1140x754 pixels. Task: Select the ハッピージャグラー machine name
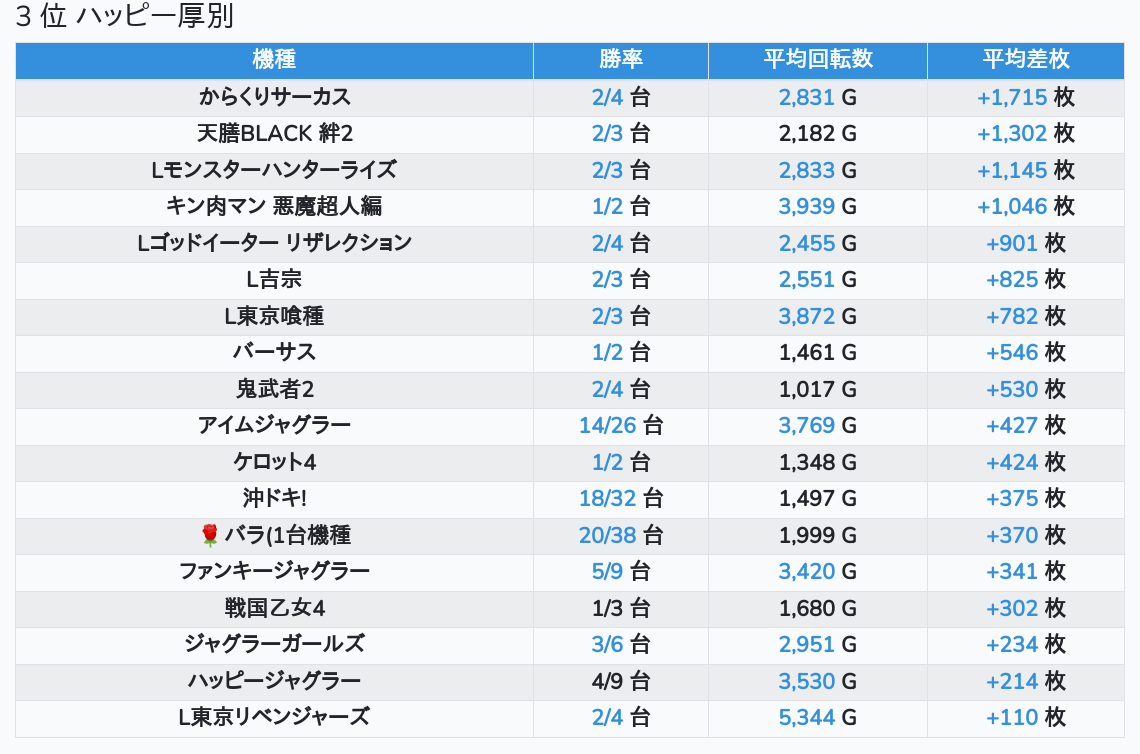[x=274, y=681]
